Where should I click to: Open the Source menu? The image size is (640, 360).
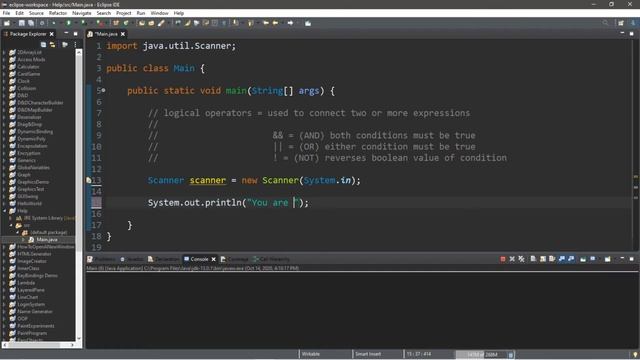[x=36, y=13]
